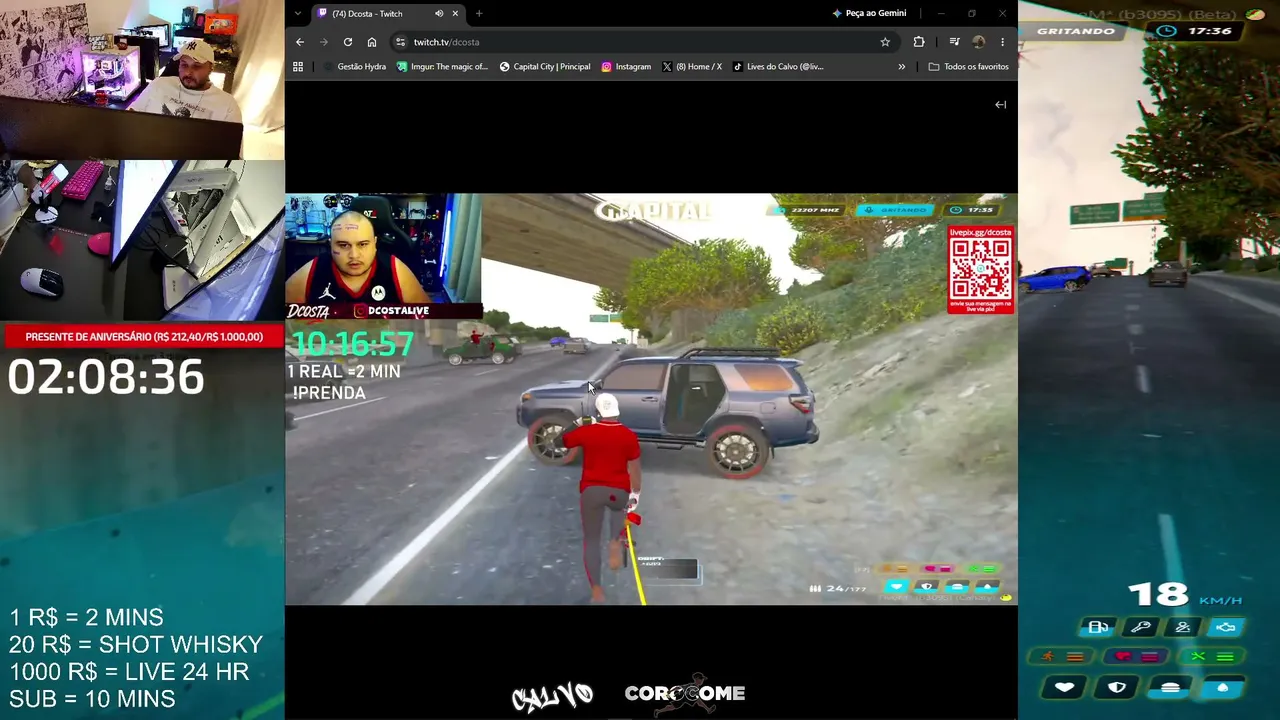Click the red broken-heart indicator
1280x720 pixels.
click(1137, 657)
